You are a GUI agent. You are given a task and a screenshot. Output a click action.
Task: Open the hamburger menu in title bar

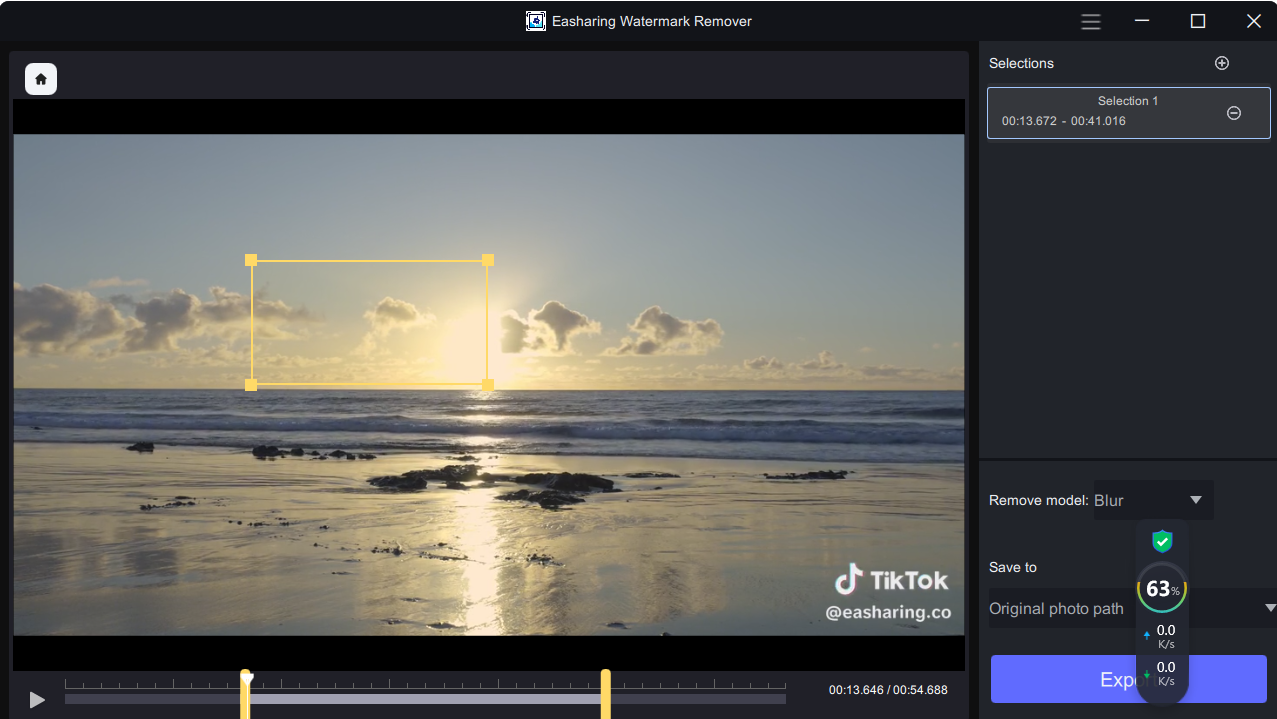point(1091,21)
